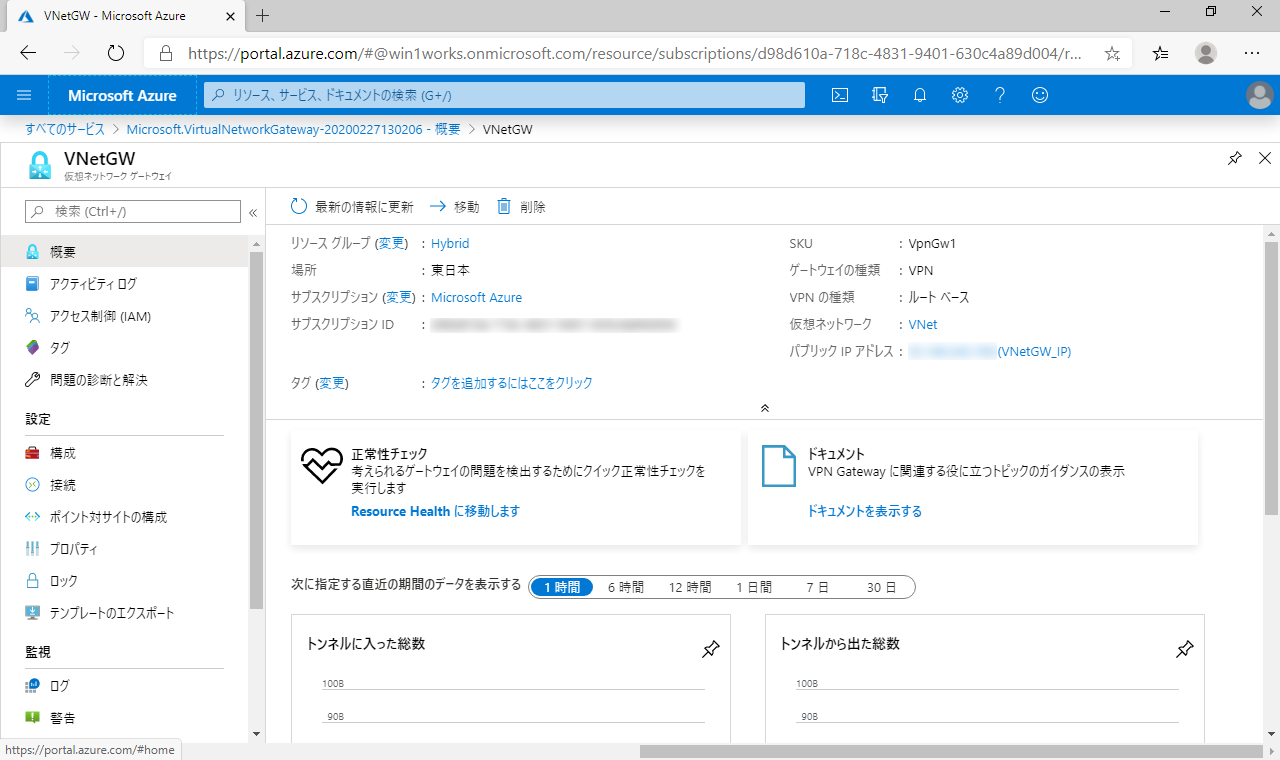Open ロック in the sidebar

pos(125,581)
